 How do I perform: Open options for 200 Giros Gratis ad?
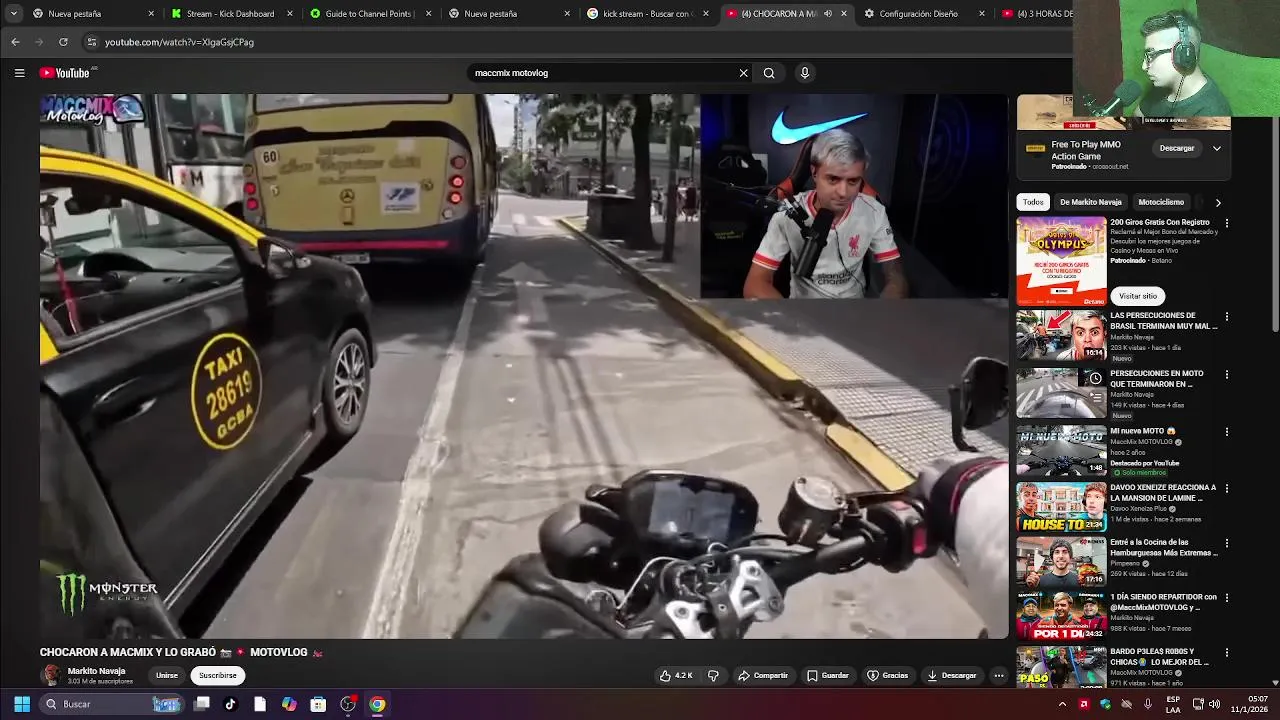click(1227, 223)
